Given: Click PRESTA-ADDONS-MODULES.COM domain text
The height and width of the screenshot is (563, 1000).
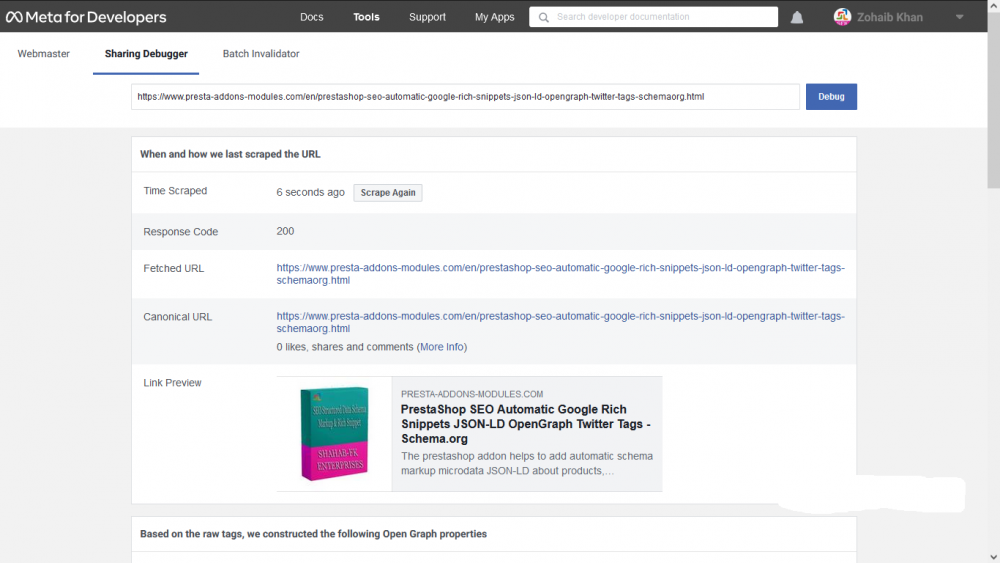Looking at the screenshot, I should [472, 394].
